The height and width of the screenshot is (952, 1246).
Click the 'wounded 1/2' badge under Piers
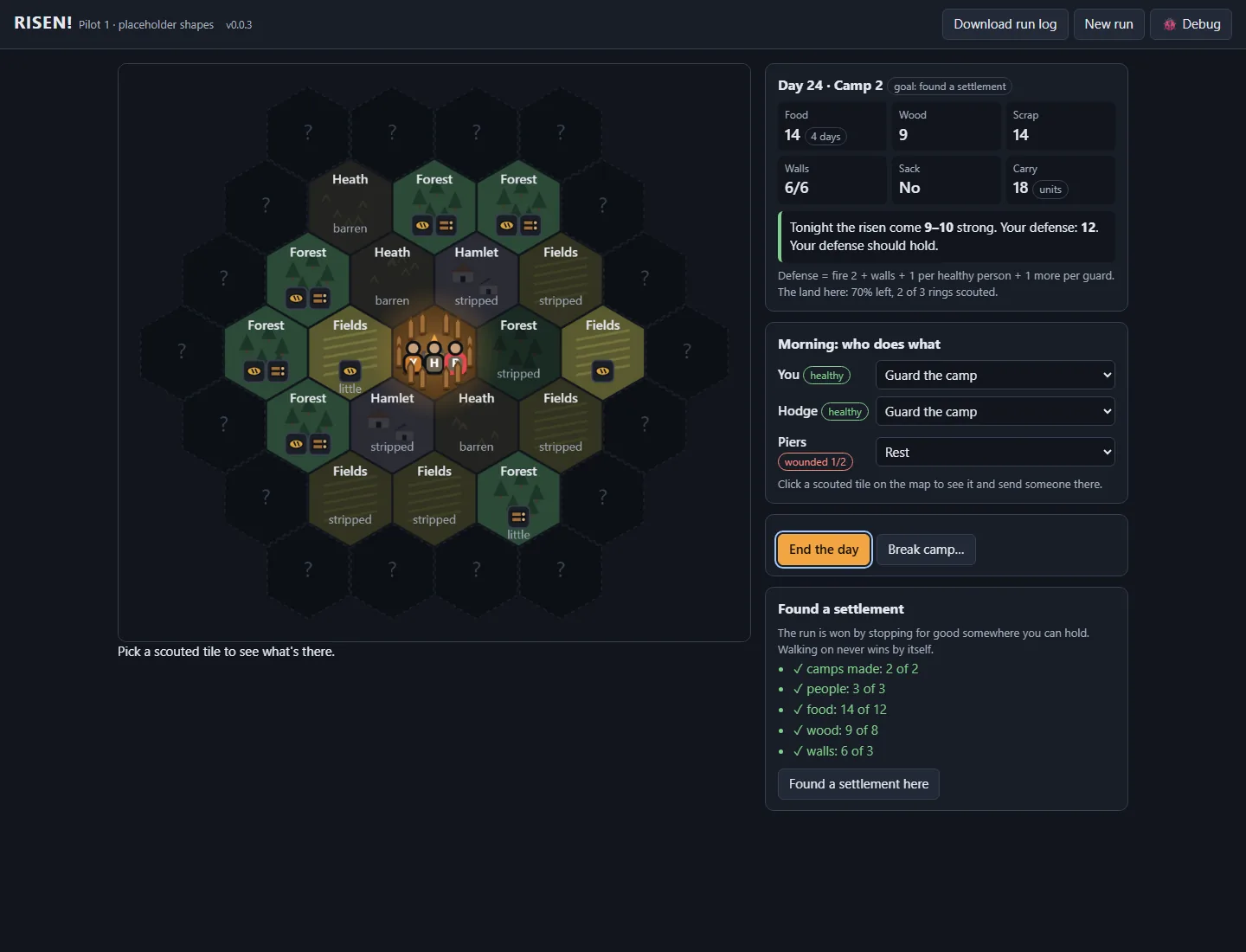(x=815, y=462)
